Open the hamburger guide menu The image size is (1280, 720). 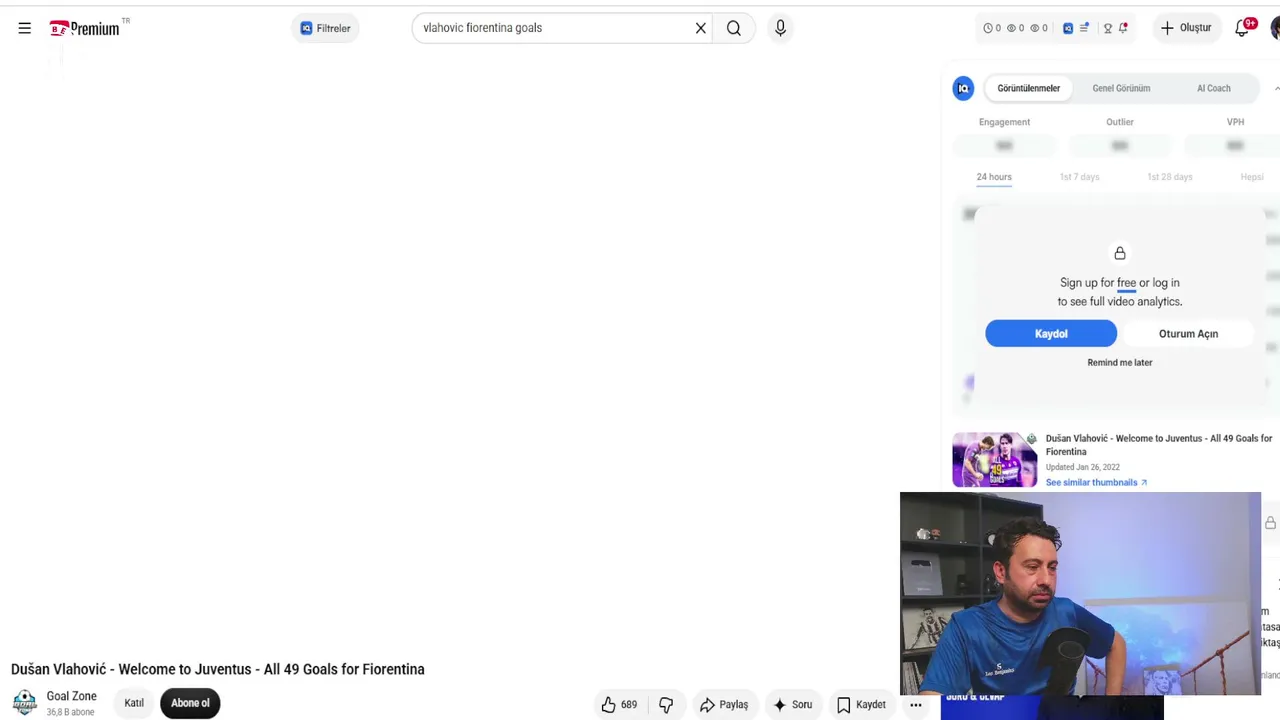[x=24, y=28]
